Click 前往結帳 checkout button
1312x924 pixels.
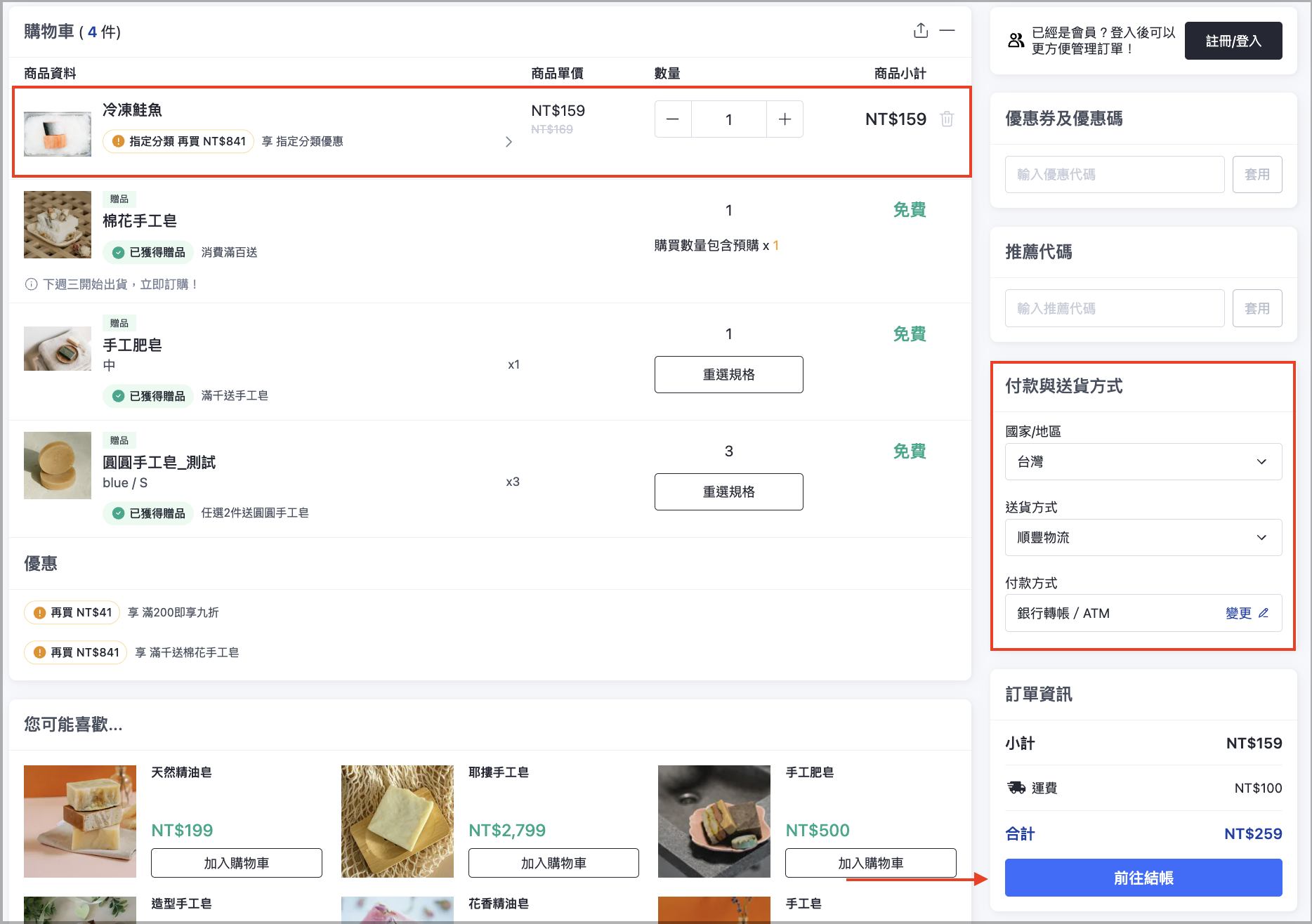(x=1143, y=878)
